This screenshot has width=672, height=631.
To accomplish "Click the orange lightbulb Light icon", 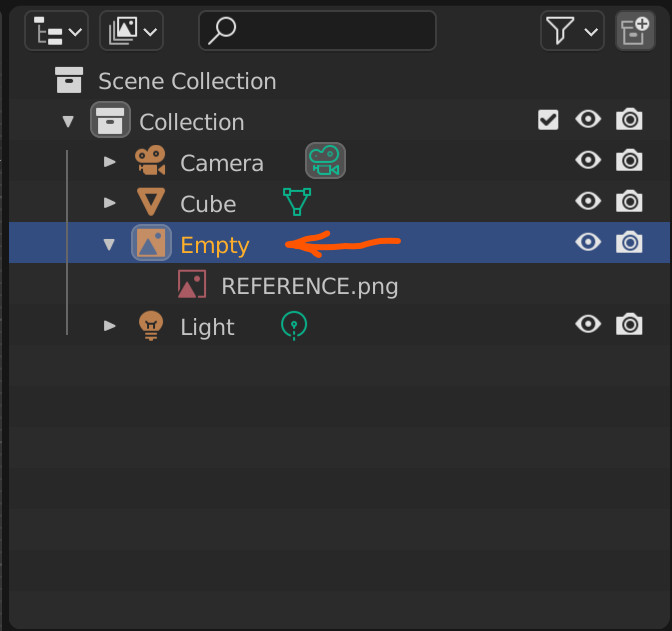I will click(x=151, y=326).
